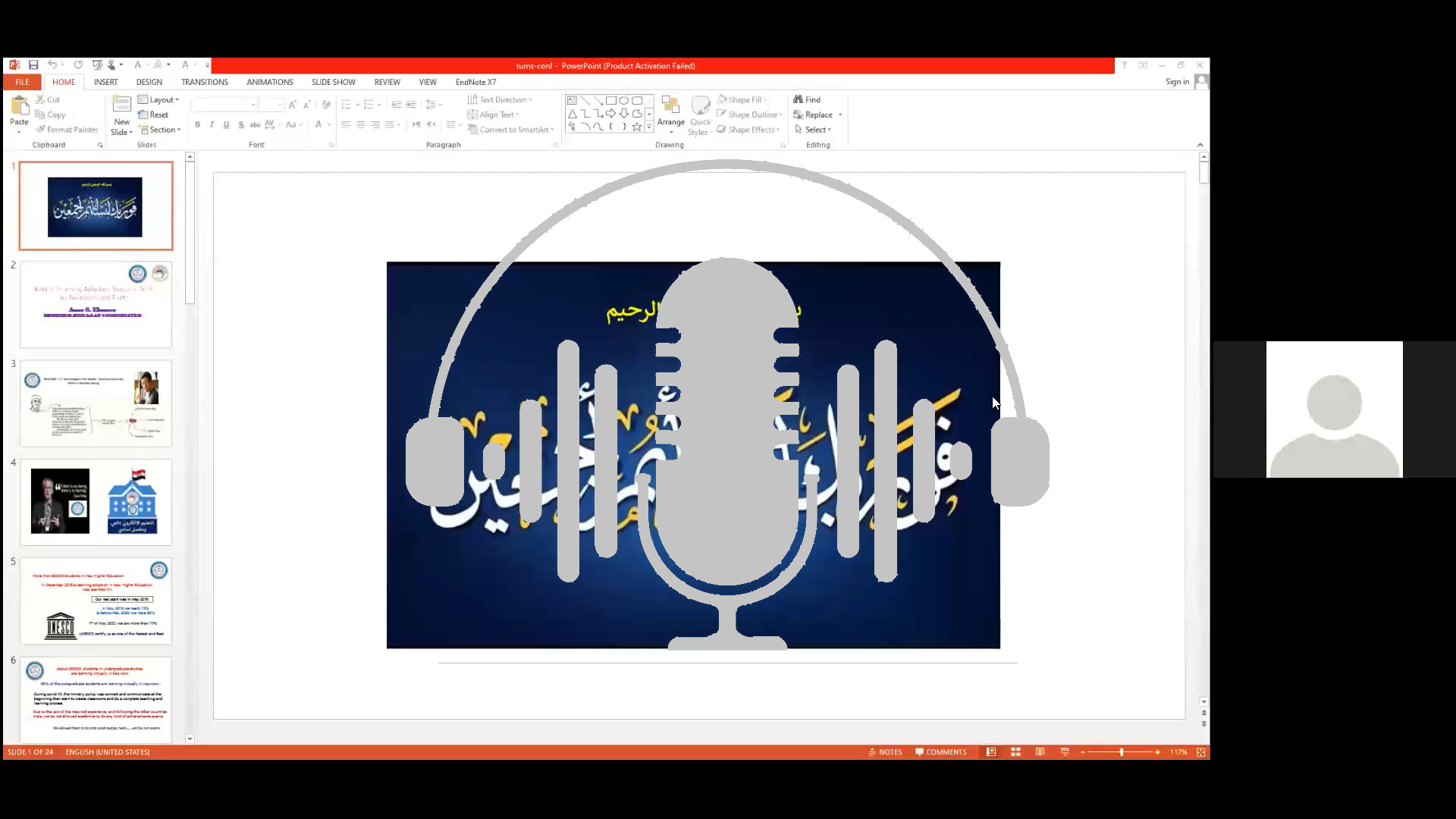Click the Paste clipboard icon

coord(19,107)
